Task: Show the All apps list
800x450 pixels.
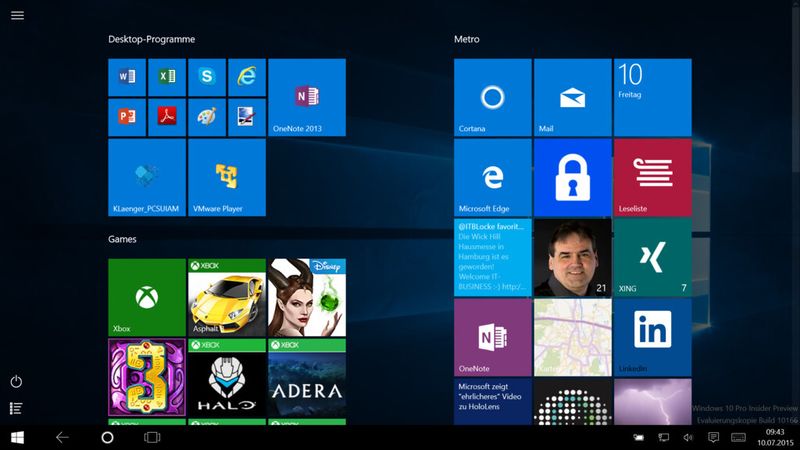Action: pyautogui.click(x=16, y=408)
